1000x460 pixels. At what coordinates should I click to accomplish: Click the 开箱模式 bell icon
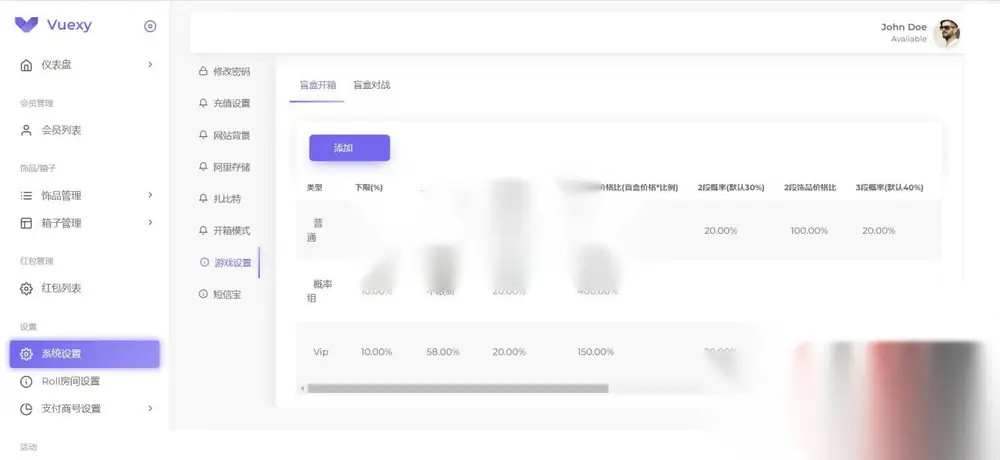(203, 230)
